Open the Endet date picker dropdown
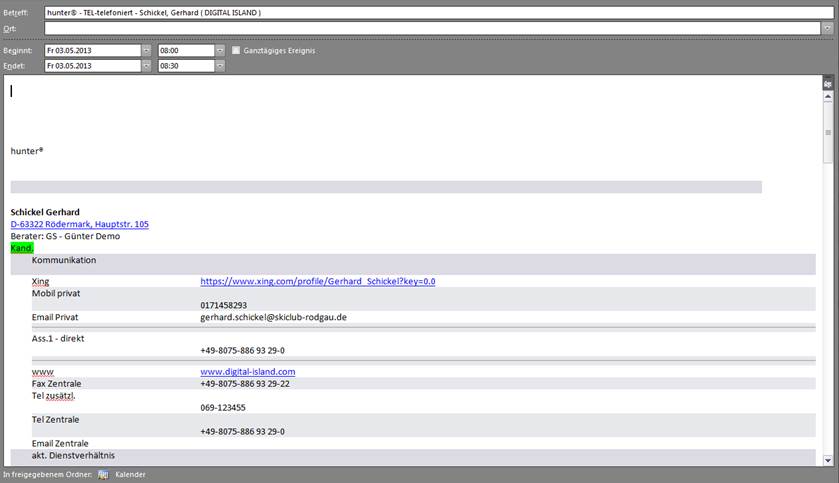 [146, 66]
